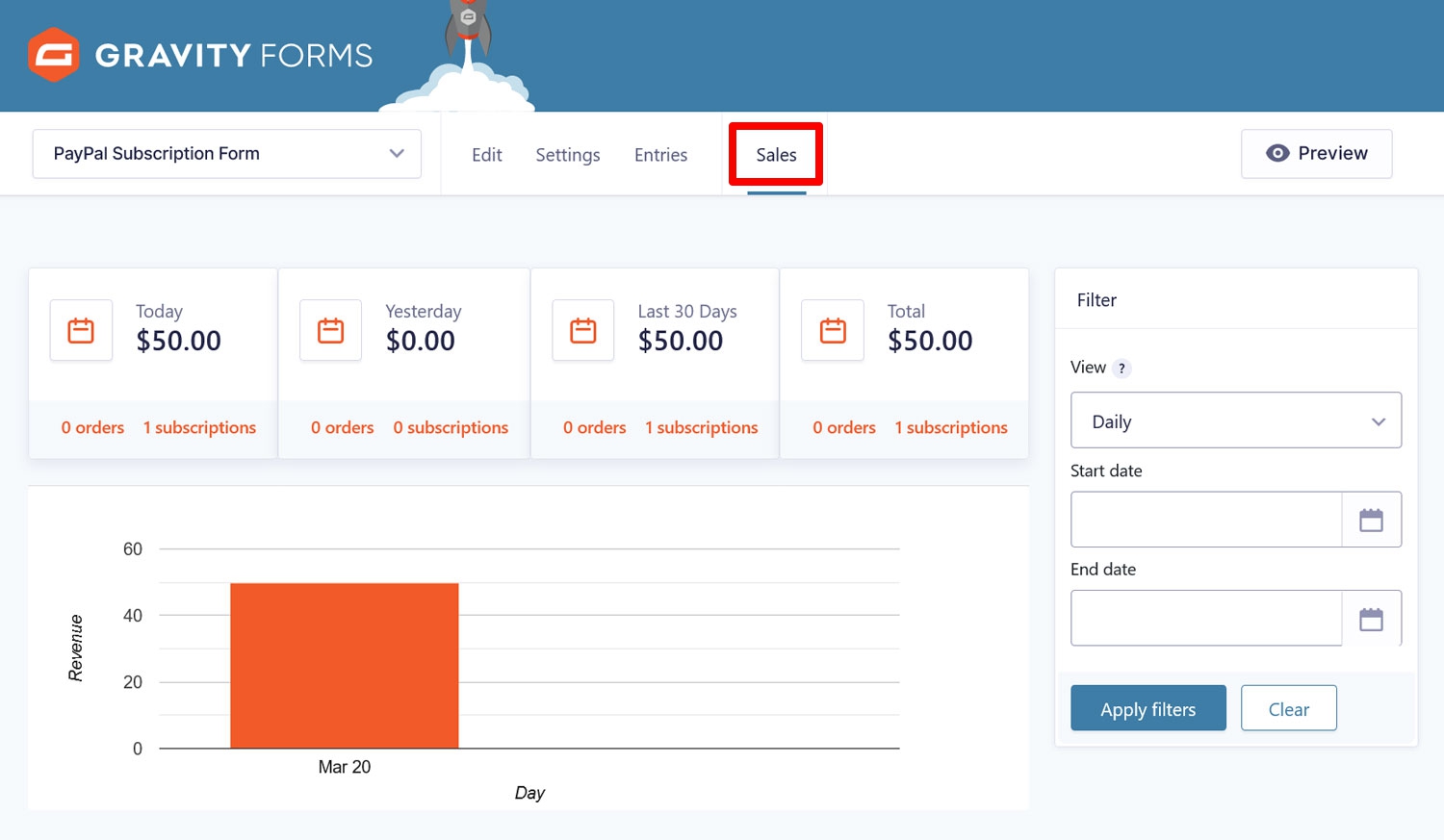This screenshot has width=1444, height=840.
Task: Click the End date input field
Action: click(1206, 619)
